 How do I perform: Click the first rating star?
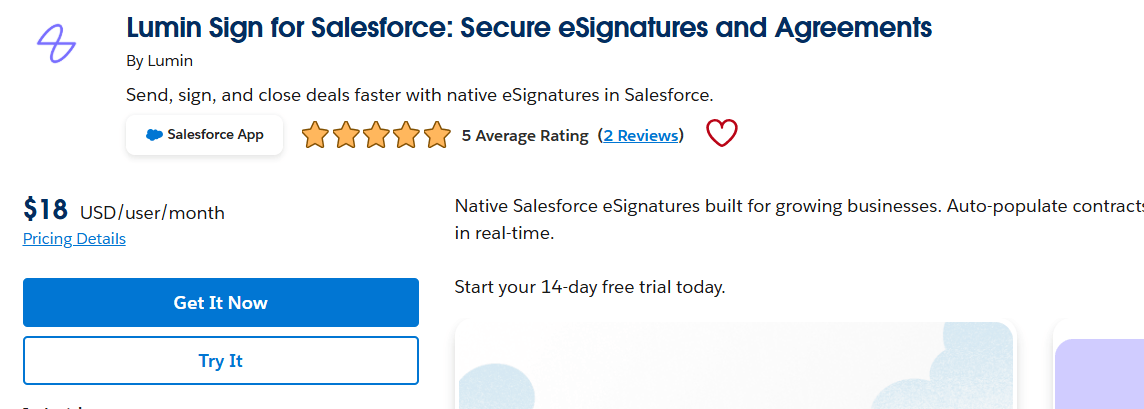point(315,135)
